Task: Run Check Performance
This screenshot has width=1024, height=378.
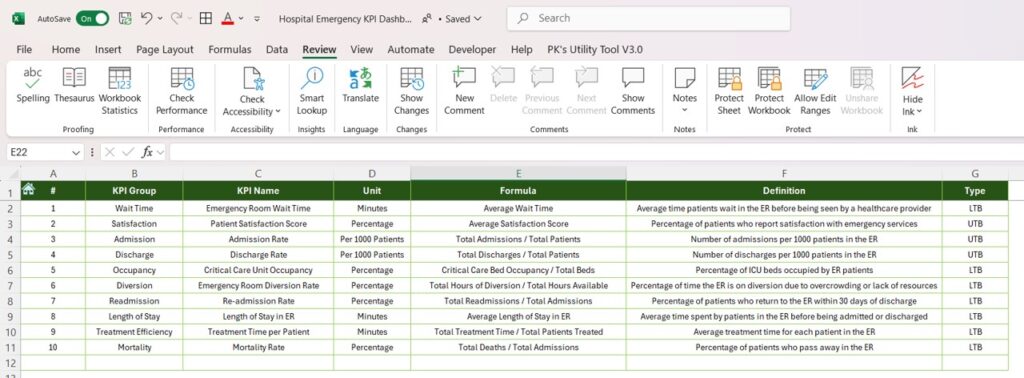Action: (182, 91)
